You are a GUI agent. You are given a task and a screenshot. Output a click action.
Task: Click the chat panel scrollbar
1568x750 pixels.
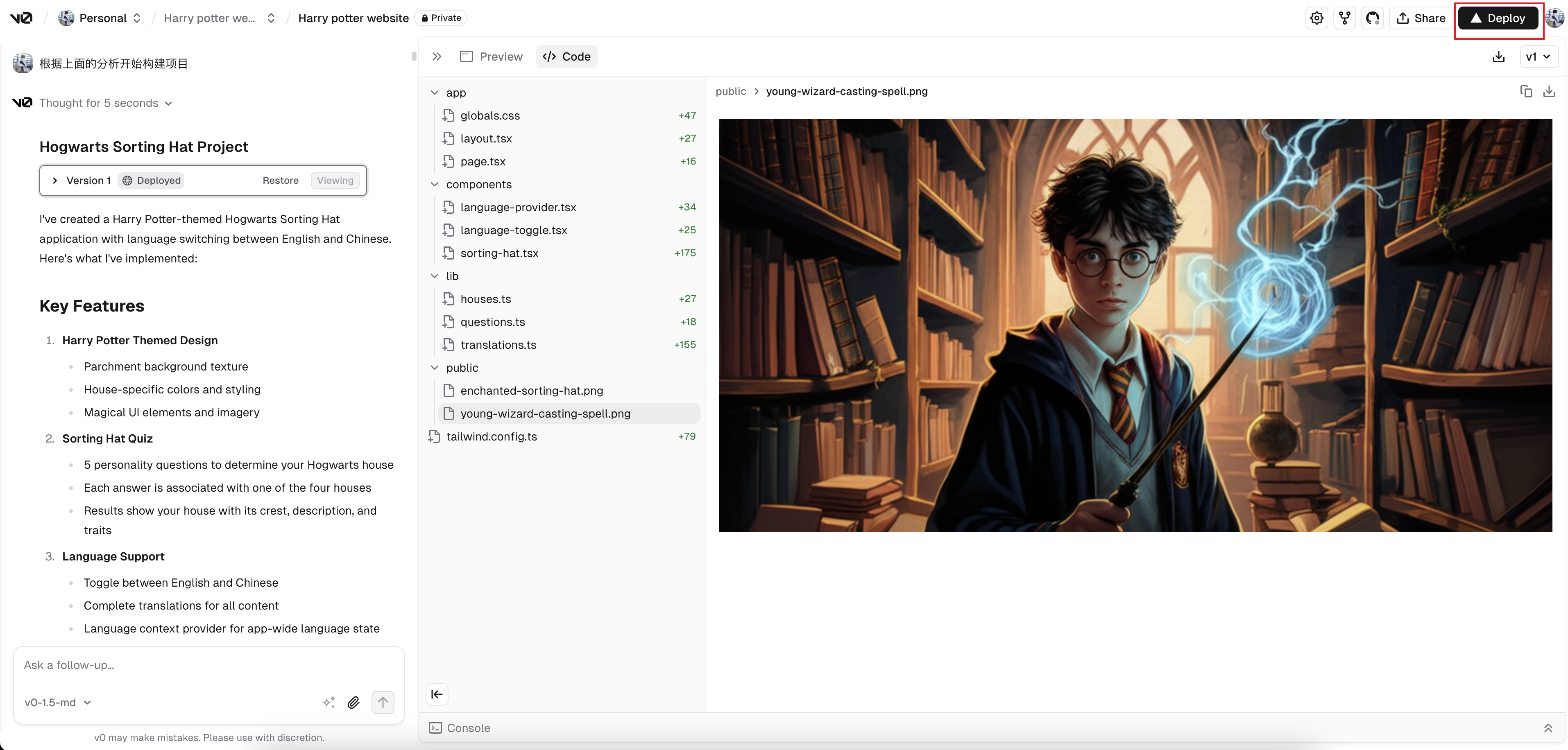tap(413, 56)
